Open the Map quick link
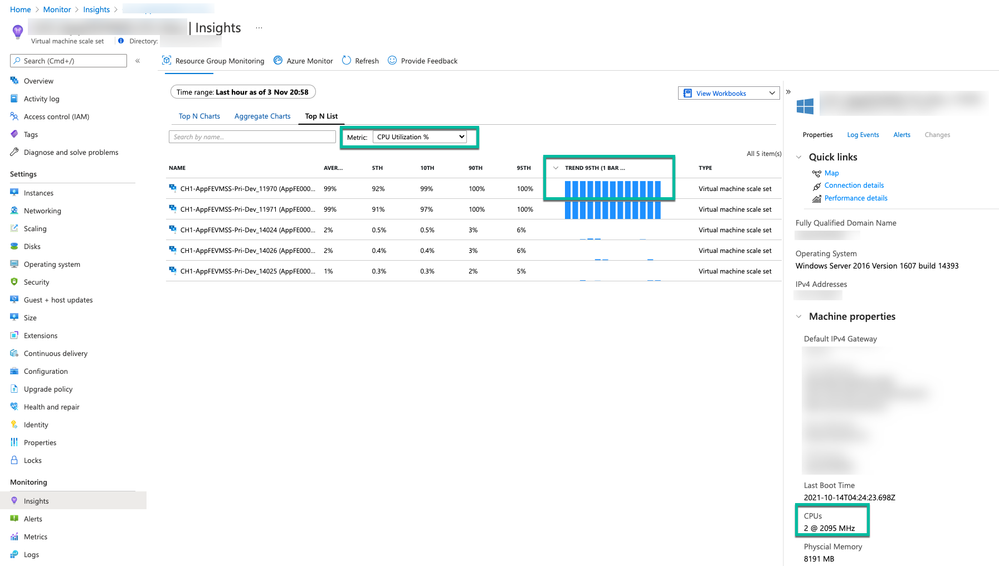This screenshot has width=999, height=566. (x=831, y=173)
